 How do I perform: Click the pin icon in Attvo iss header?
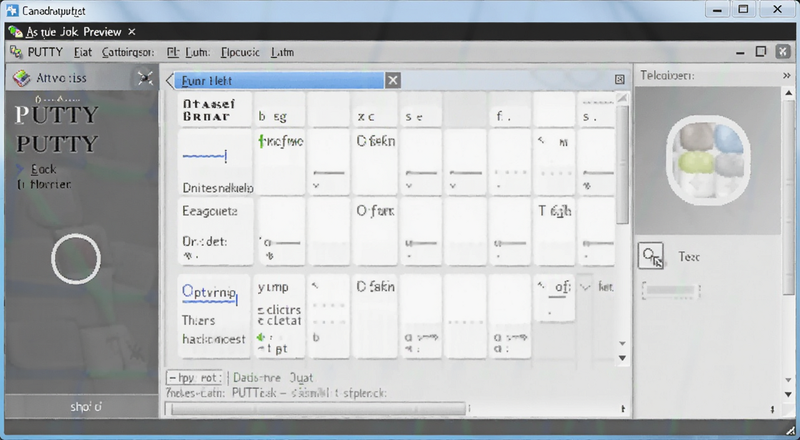pyautogui.click(x=145, y=78)
